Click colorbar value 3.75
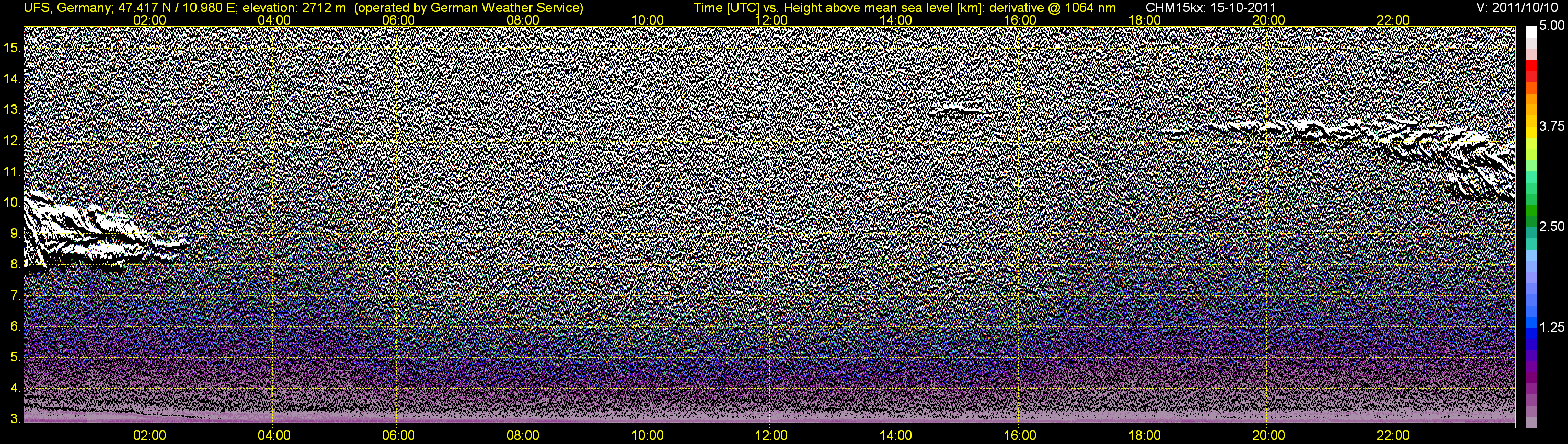The width and height of the screenshot is (1568, 444). point(1552,126)
